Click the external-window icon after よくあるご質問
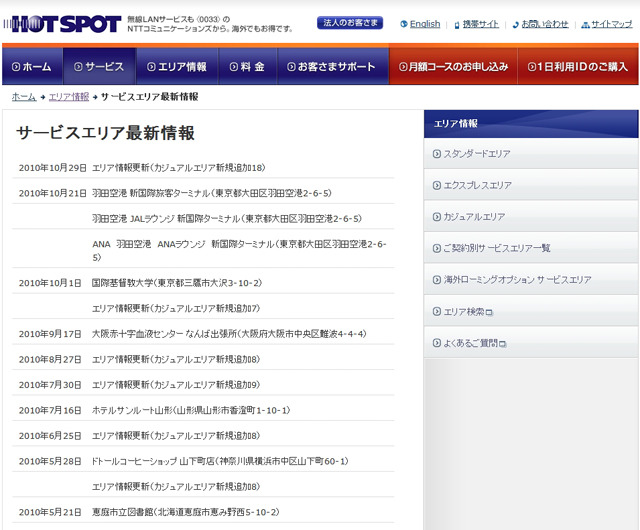 tap(503, 344)
